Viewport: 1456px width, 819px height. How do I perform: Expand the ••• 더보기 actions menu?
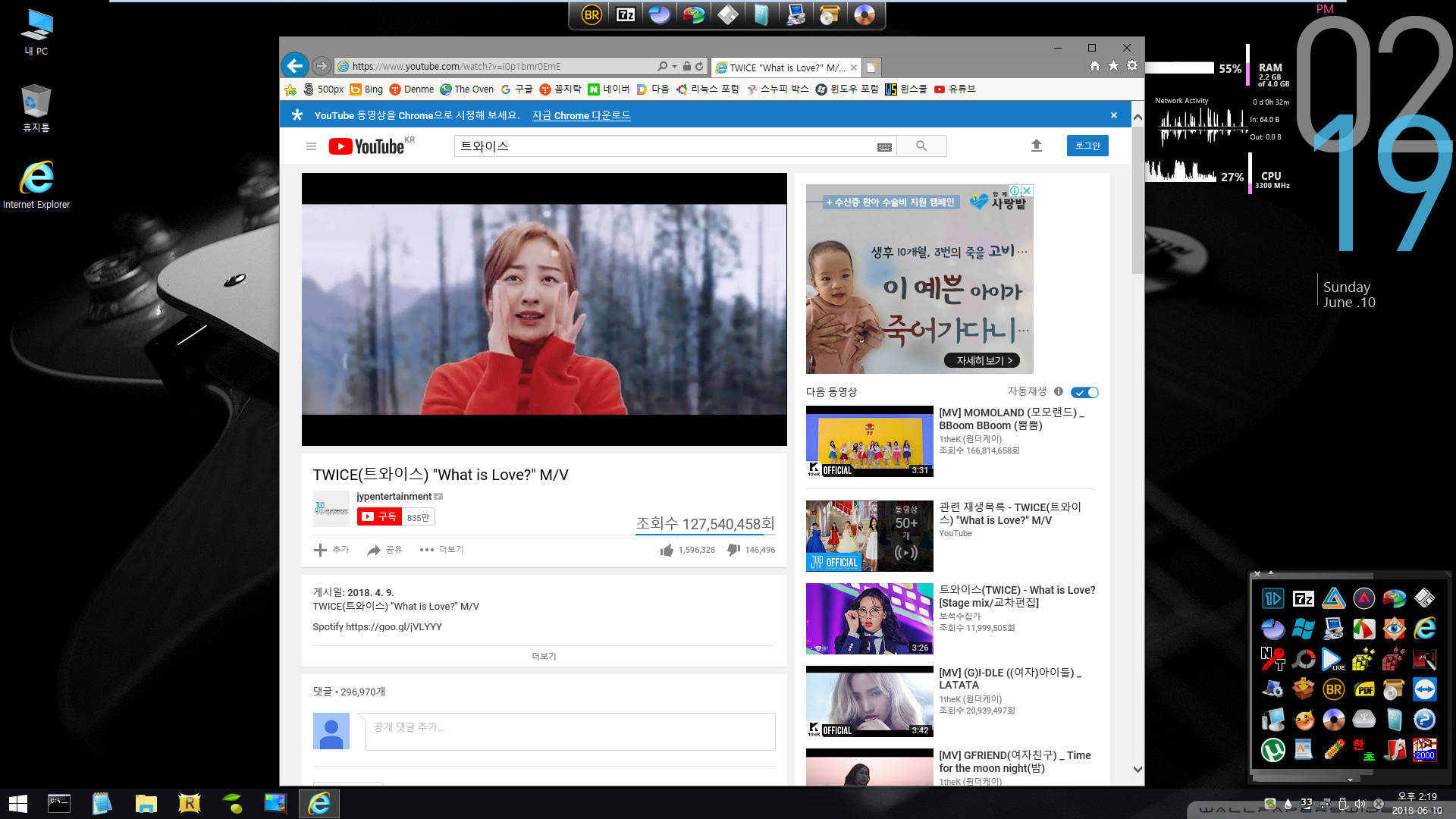point(441,550)
